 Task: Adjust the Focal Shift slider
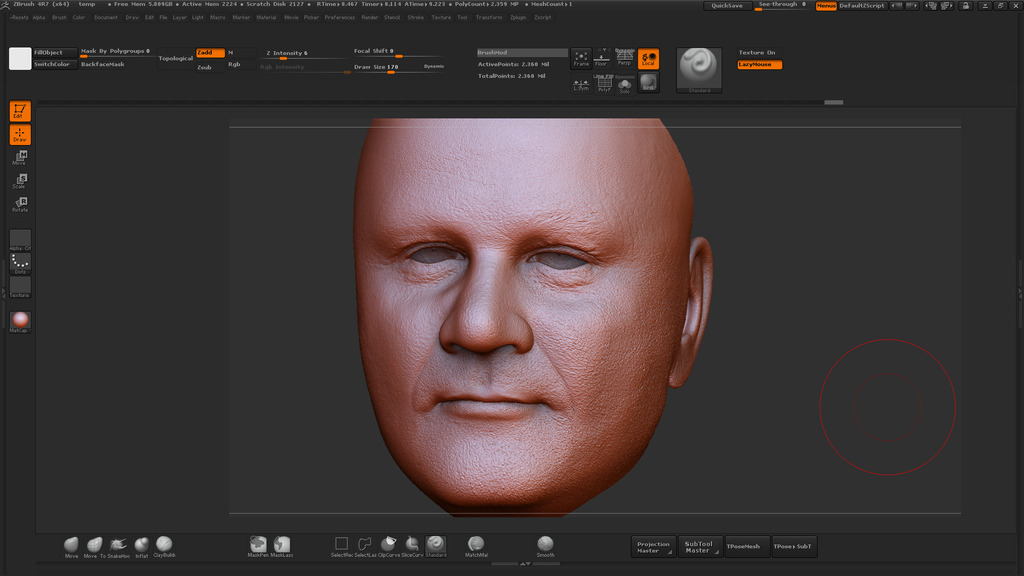click(398, 52)
